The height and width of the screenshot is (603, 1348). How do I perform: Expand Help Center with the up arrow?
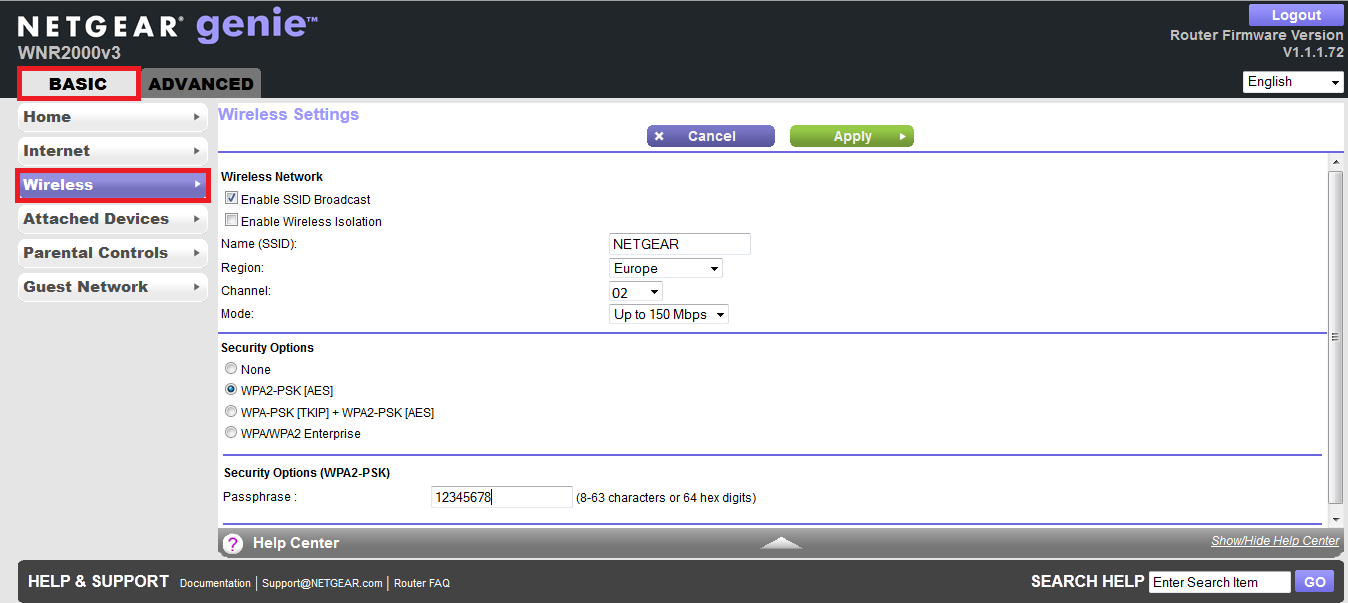781,543
